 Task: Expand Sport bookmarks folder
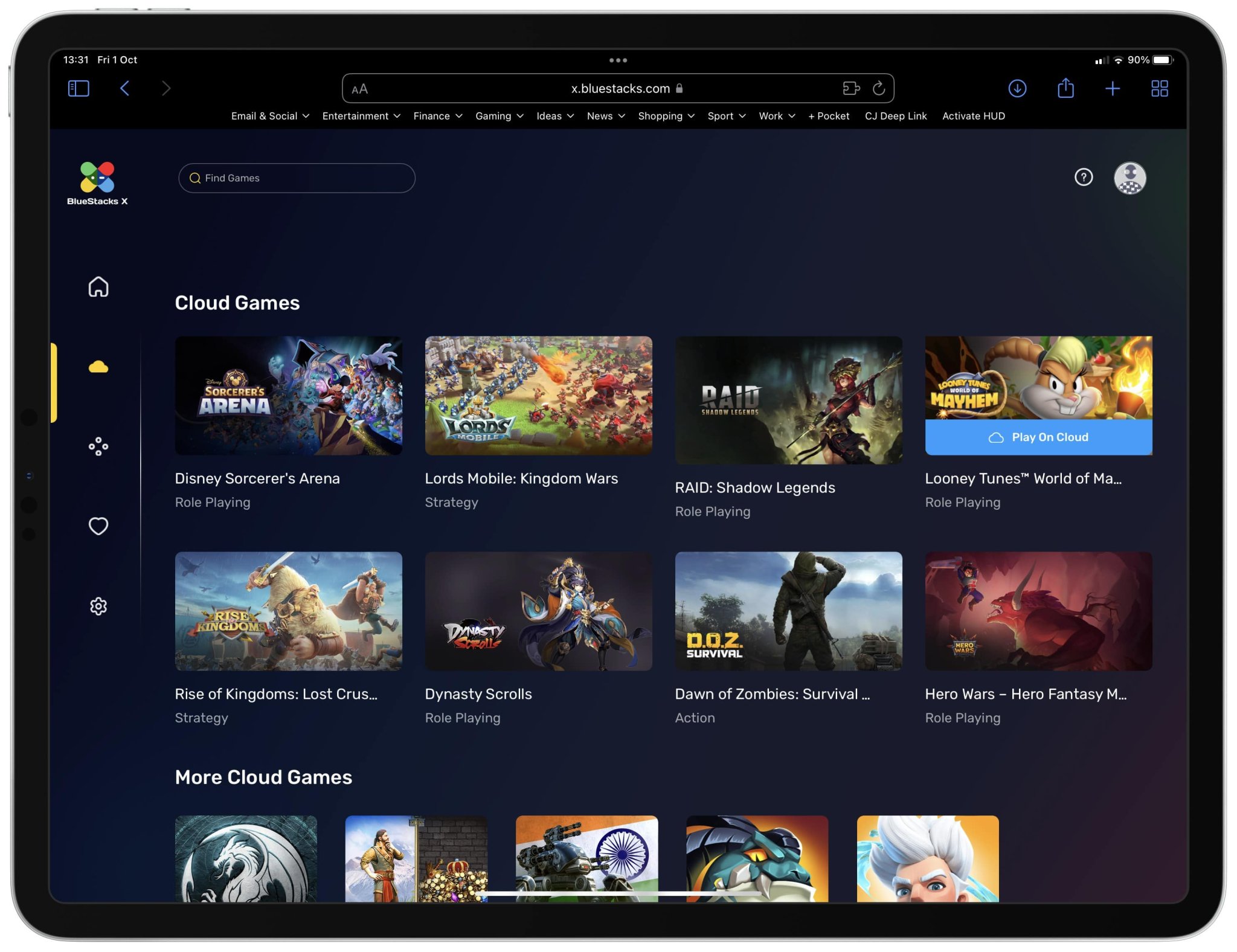point(727,116)
